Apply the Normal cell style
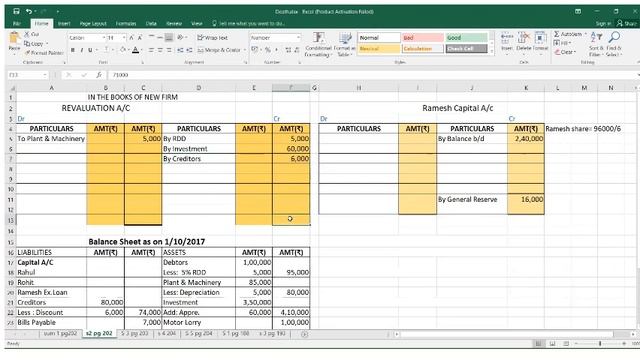Image resolution: width=640 pixels, height=360 pixels. tap(378, 38)
